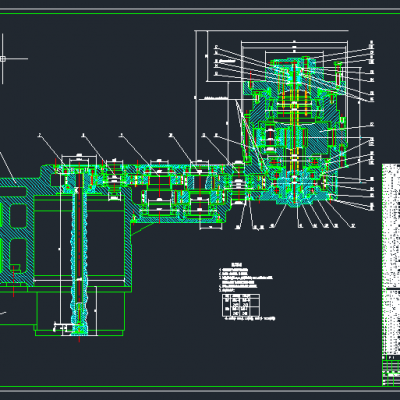Click the horizontal dimension below arm's right end

click(211, 227)
